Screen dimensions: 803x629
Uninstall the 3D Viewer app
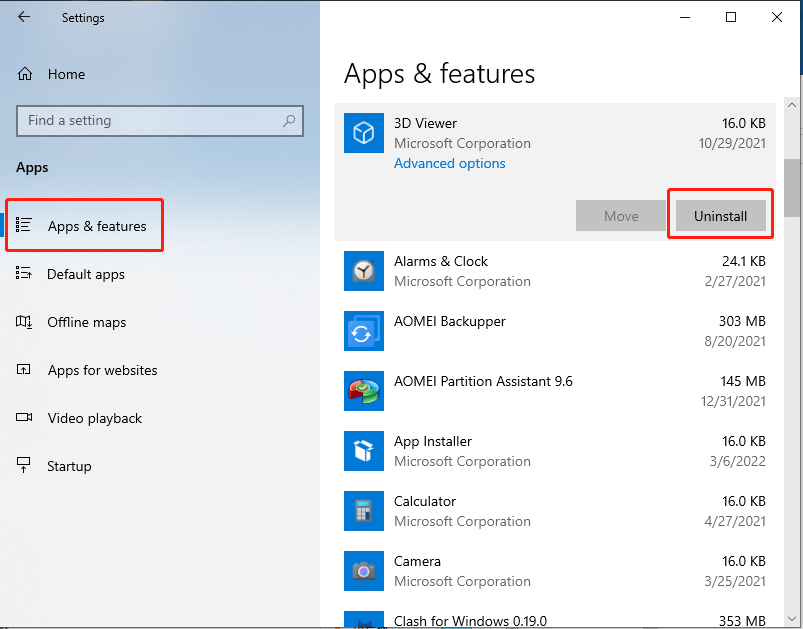[720, 216]
